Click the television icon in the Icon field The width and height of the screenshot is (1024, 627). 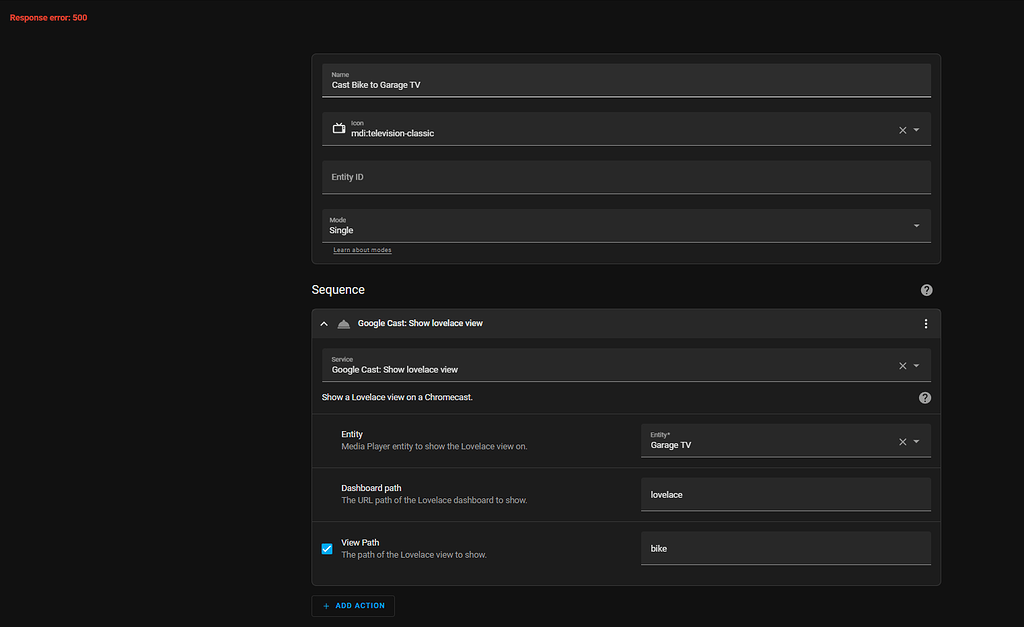click(339, 128)
